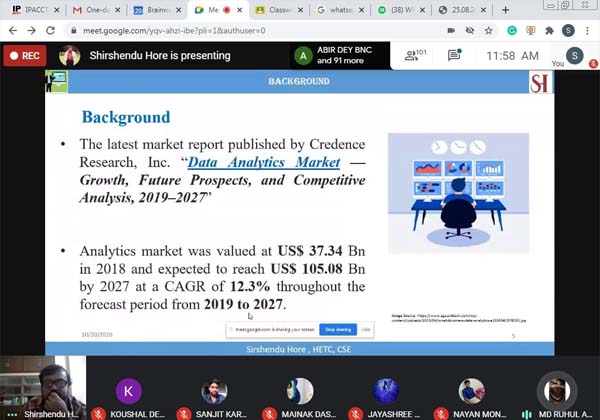Select KOUSHAL DE participant avatar

point(129,391)
